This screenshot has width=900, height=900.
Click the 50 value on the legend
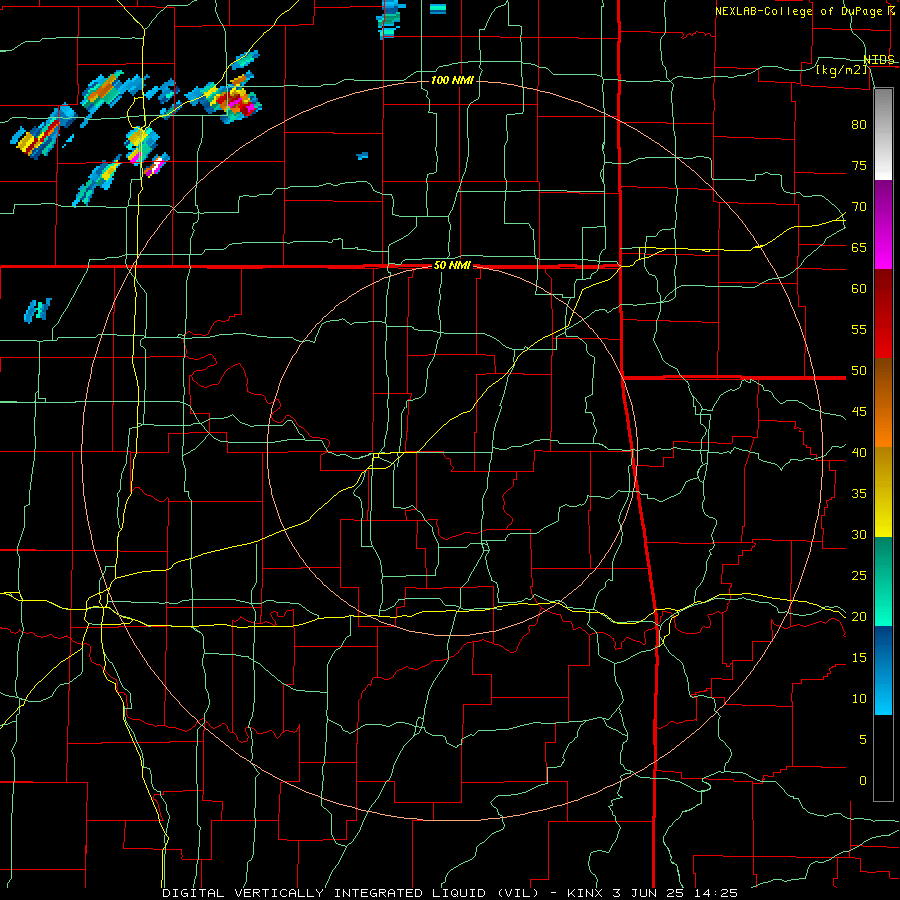click(859, 371)
